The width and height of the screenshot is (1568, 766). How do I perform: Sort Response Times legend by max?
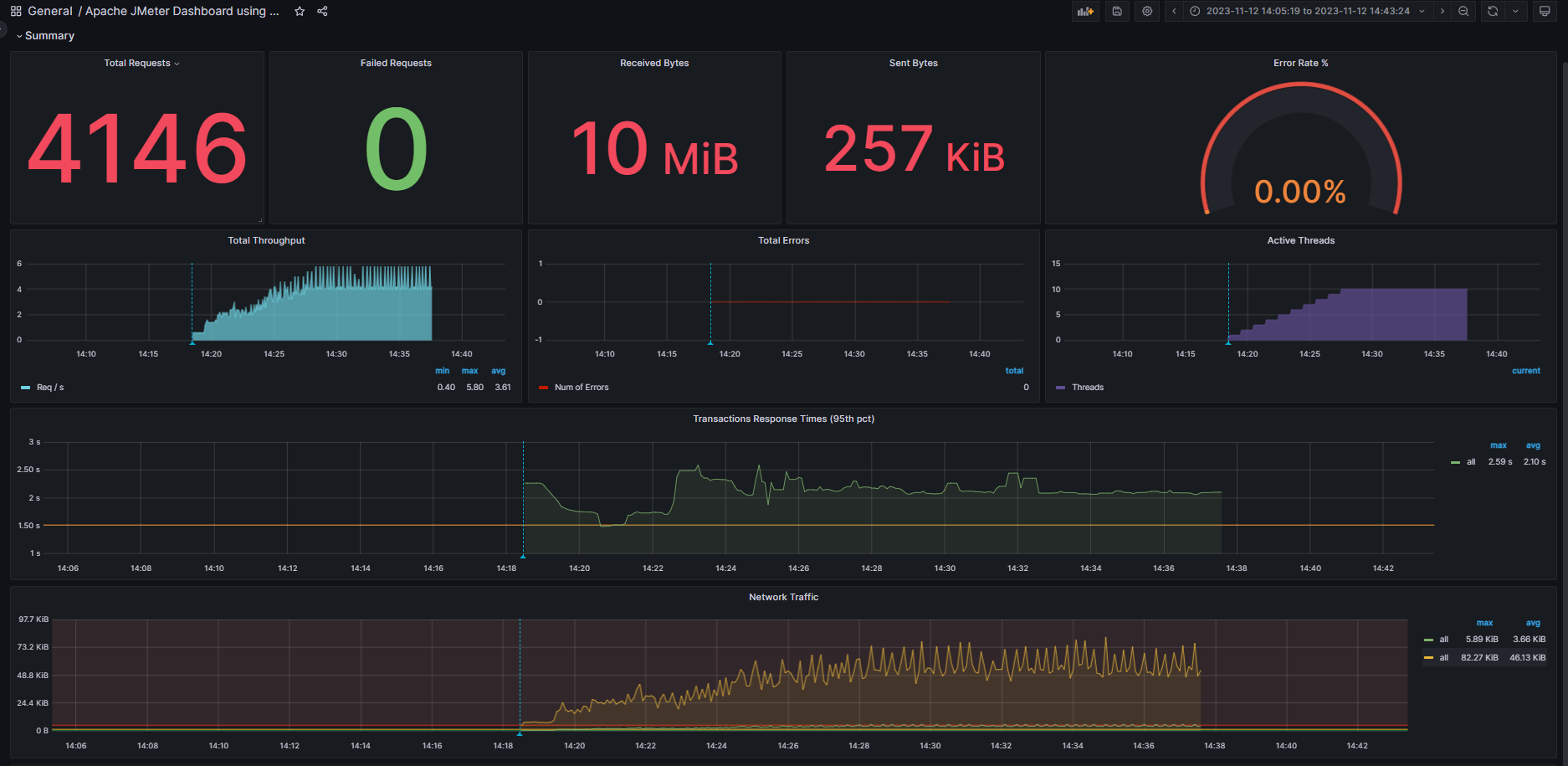pyautogui.click(x=1498, y=445)
